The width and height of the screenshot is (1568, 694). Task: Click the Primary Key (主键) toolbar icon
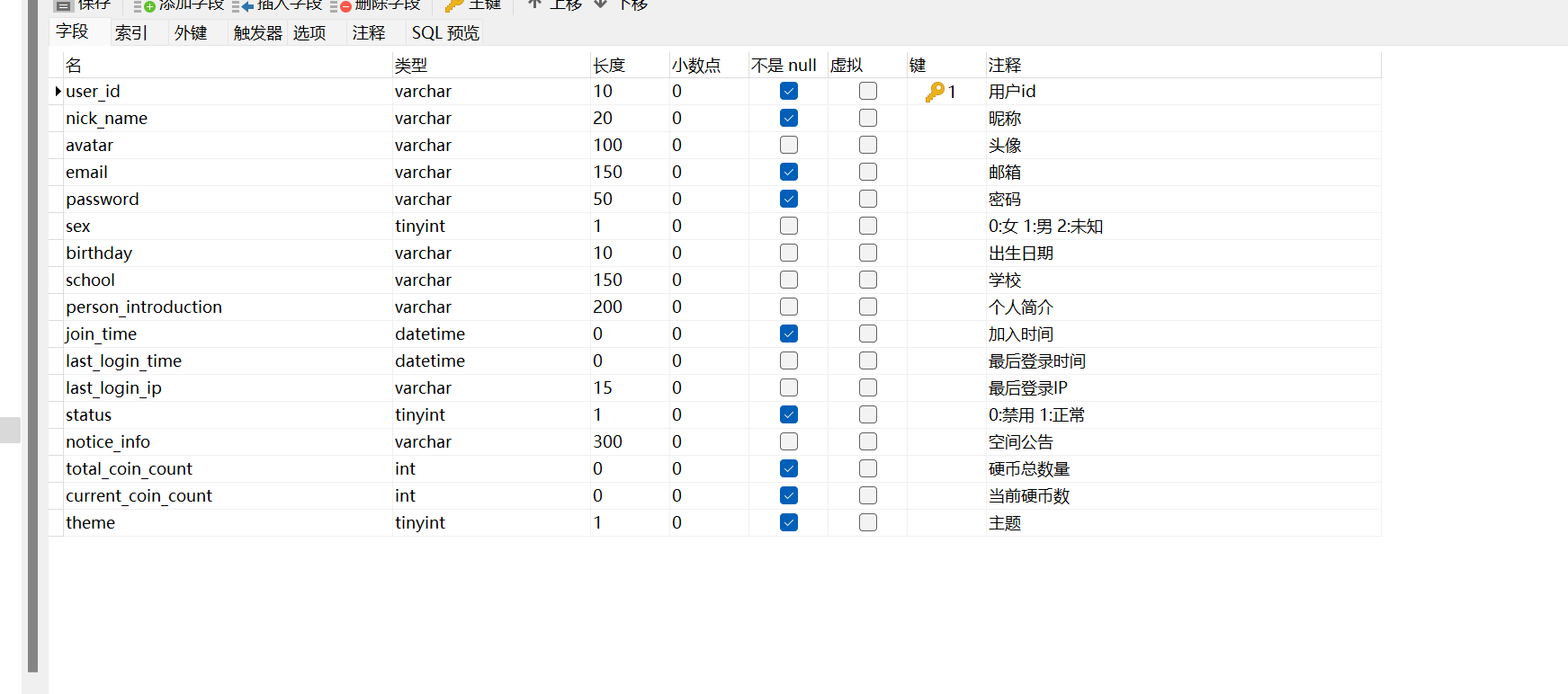454,5
